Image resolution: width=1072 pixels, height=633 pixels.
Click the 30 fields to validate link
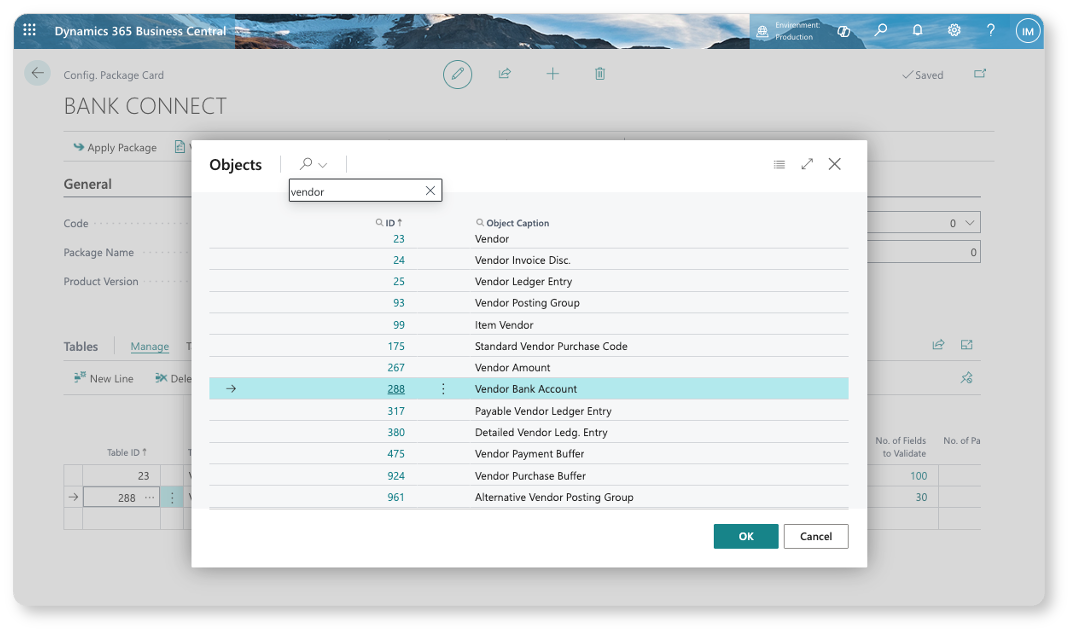coord(921,498)
